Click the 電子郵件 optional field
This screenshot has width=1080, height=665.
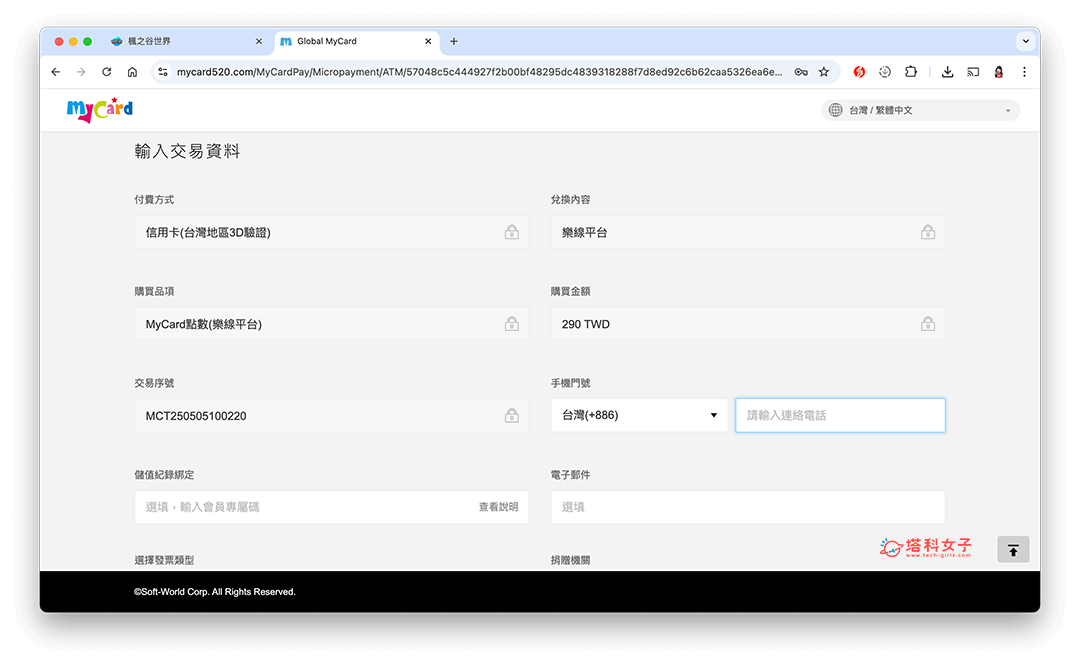pyautogui.click(x=748, y=507)
